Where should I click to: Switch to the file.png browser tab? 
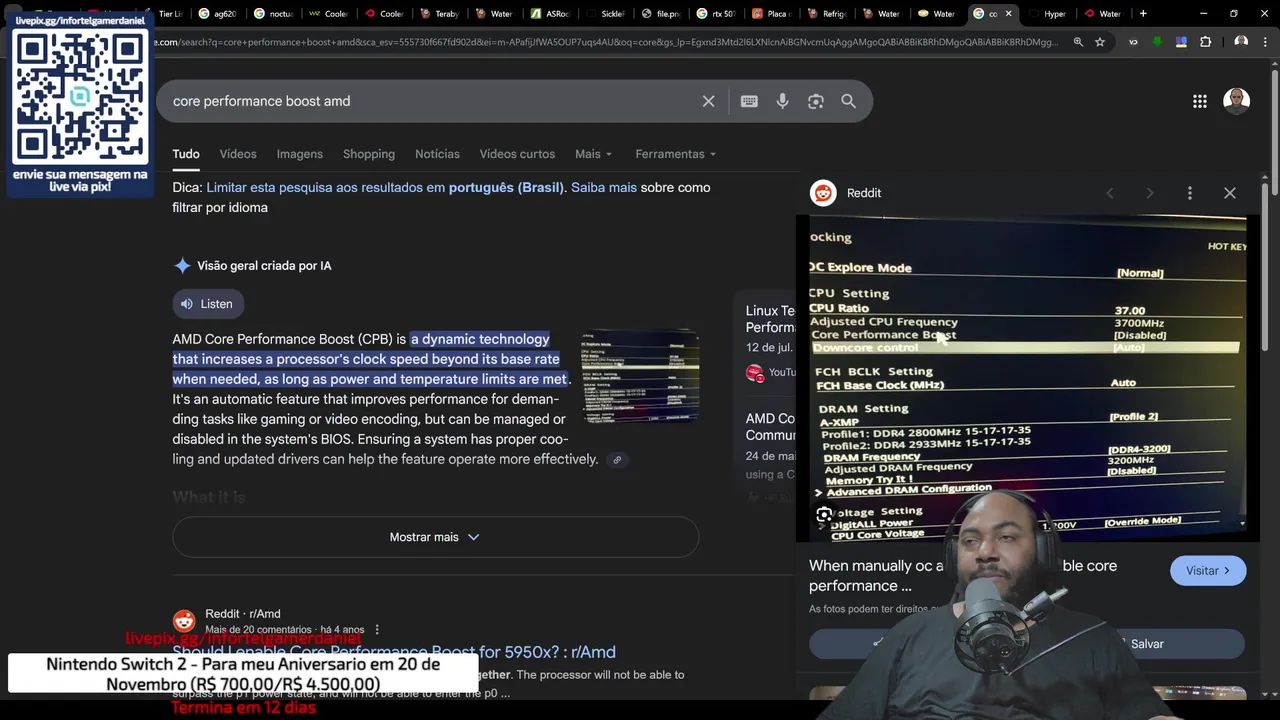click(x=660, y=14)
